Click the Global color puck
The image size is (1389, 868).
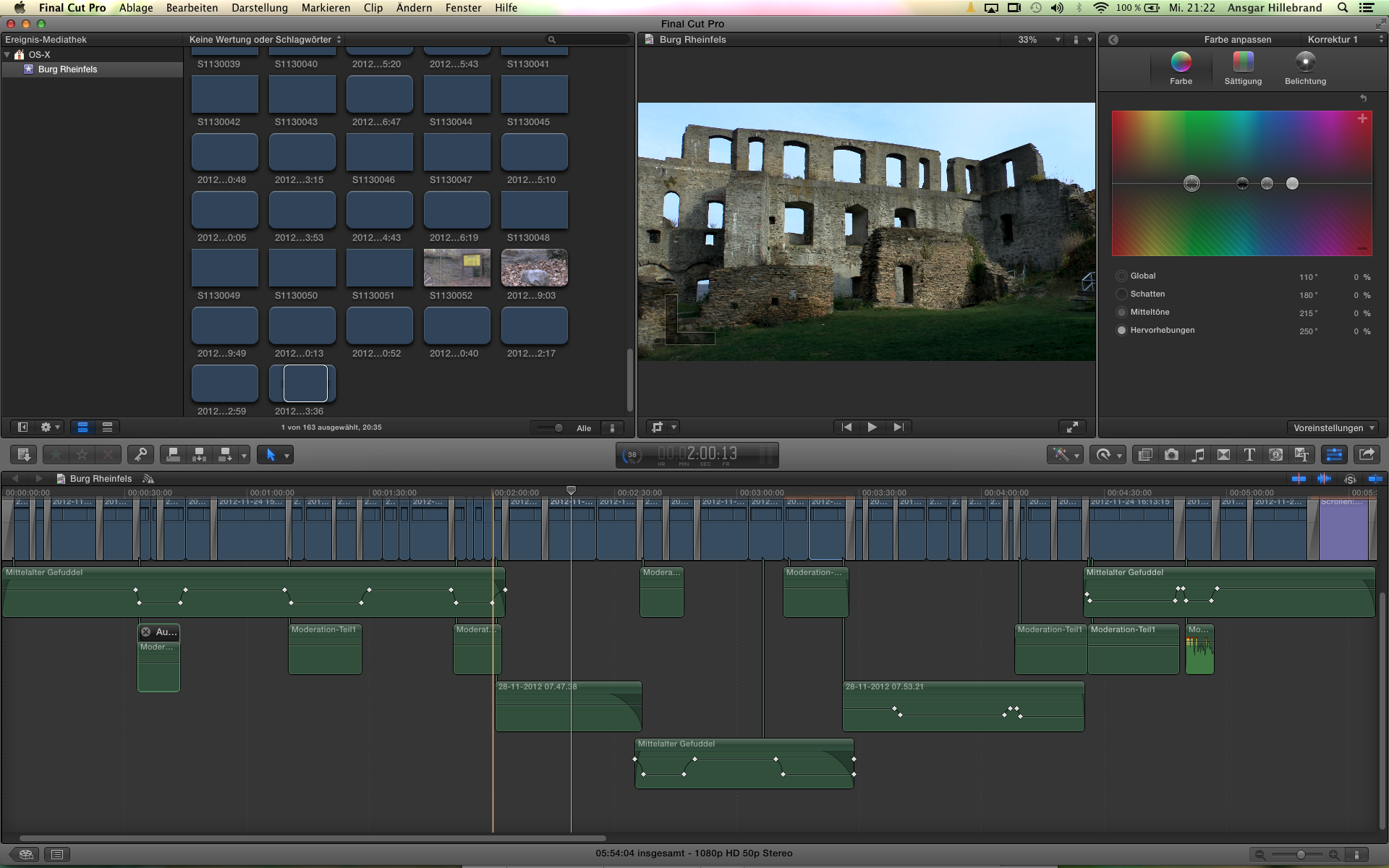click(1192, 183)
